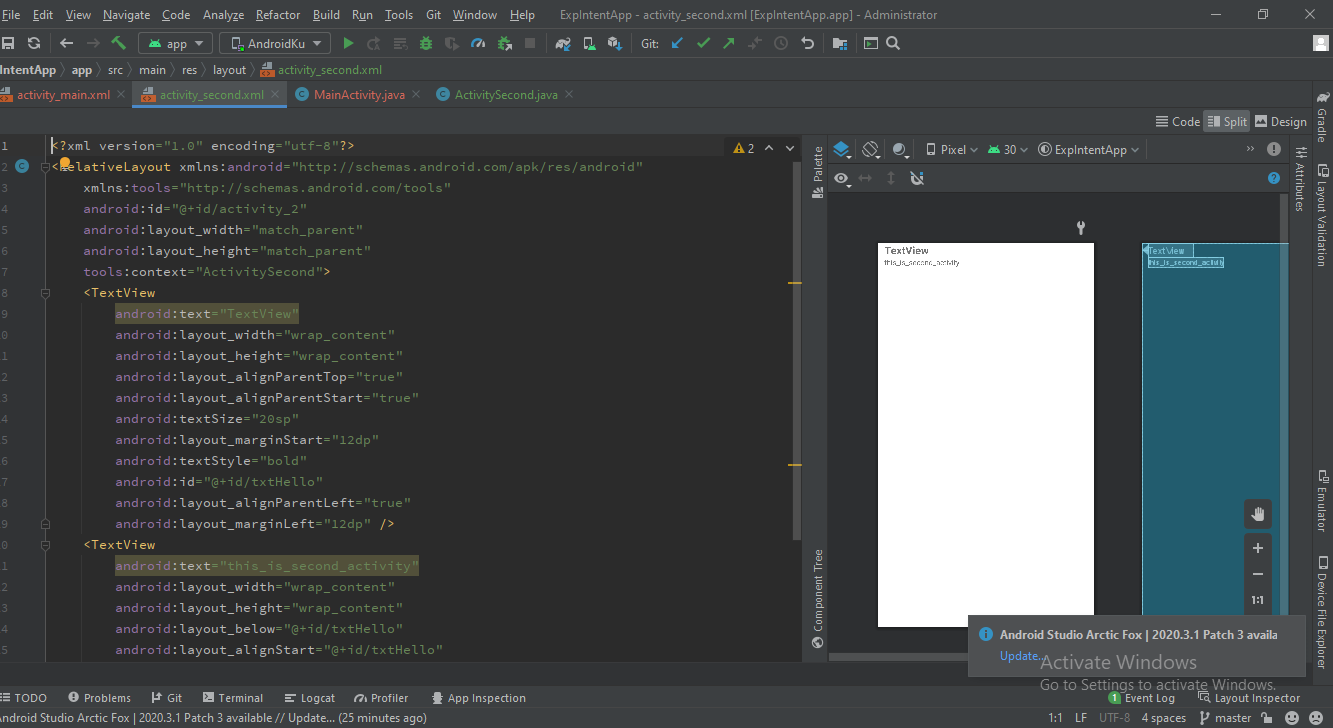This screenshot has height=728, width=1333.
Task: Open the Pixel device preview dropdown
Action: tap(951, 149)
